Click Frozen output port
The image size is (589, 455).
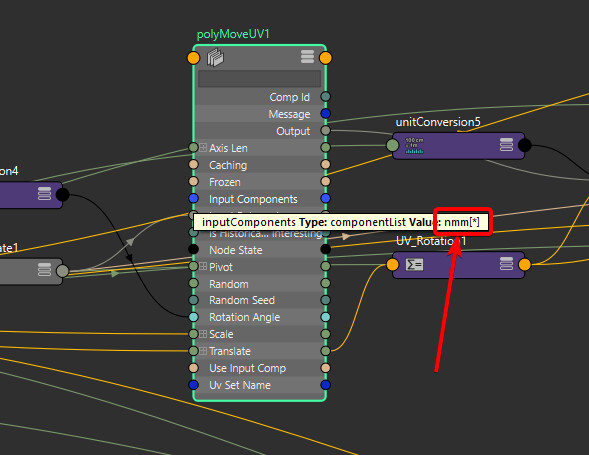click(x=325, y=181)
